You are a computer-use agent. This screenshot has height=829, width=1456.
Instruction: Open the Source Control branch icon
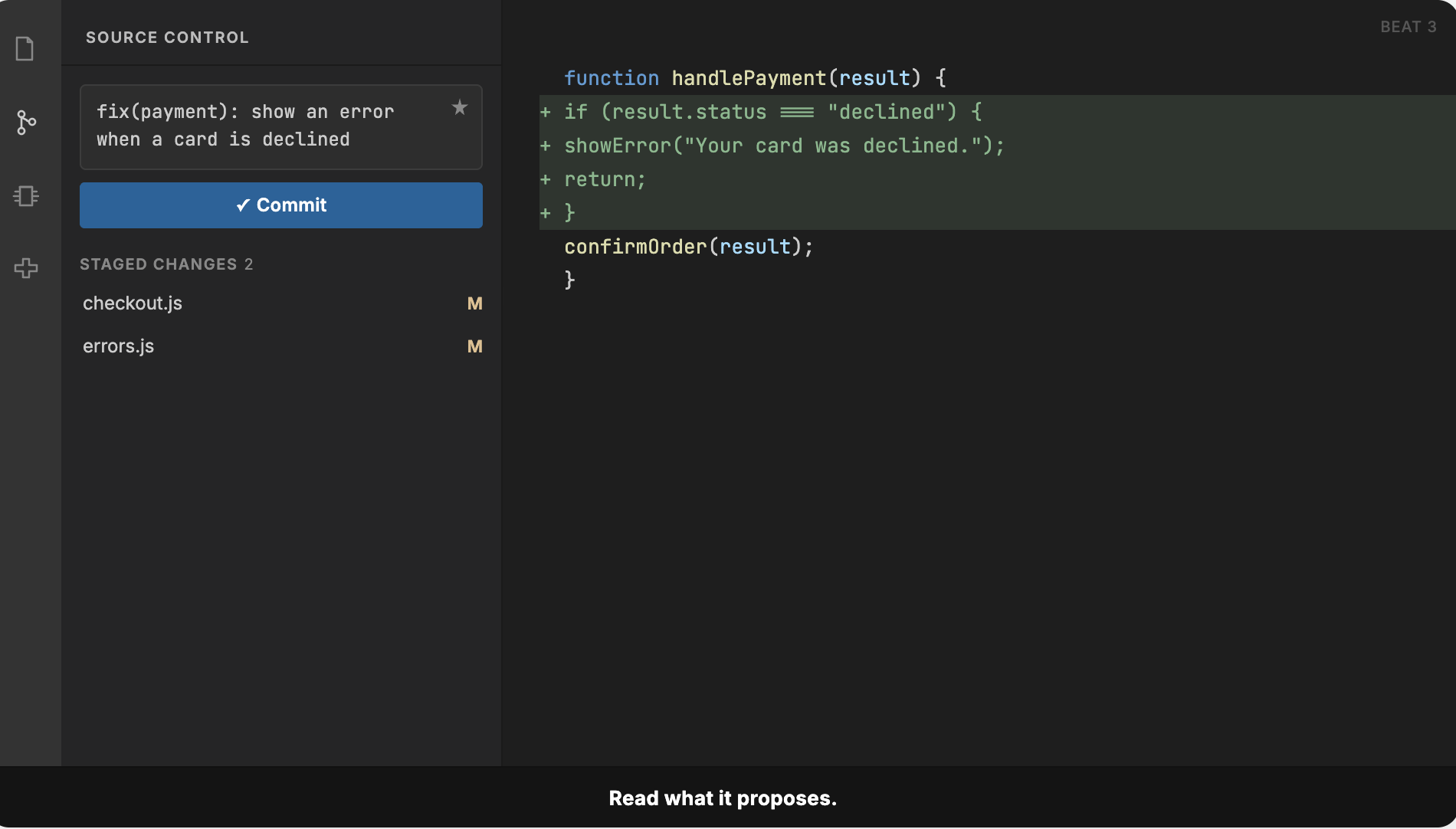26,123
